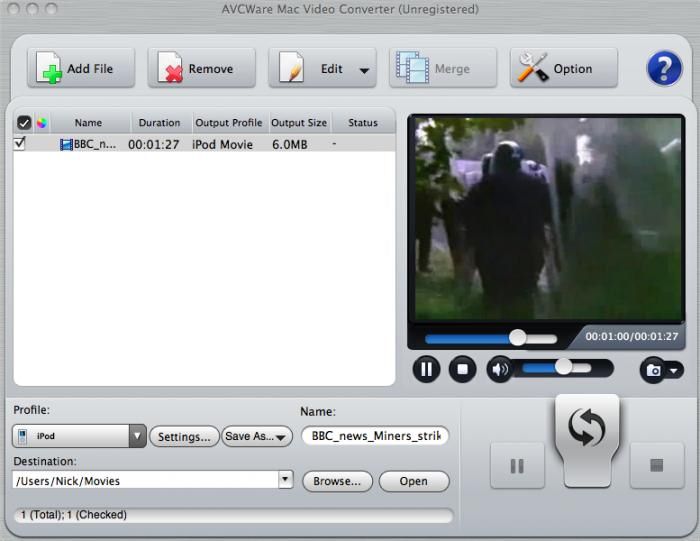Screen dimensions: 700x541
Task: Toggle the select-all checkbox in list header
Action: tap(24, 122)
